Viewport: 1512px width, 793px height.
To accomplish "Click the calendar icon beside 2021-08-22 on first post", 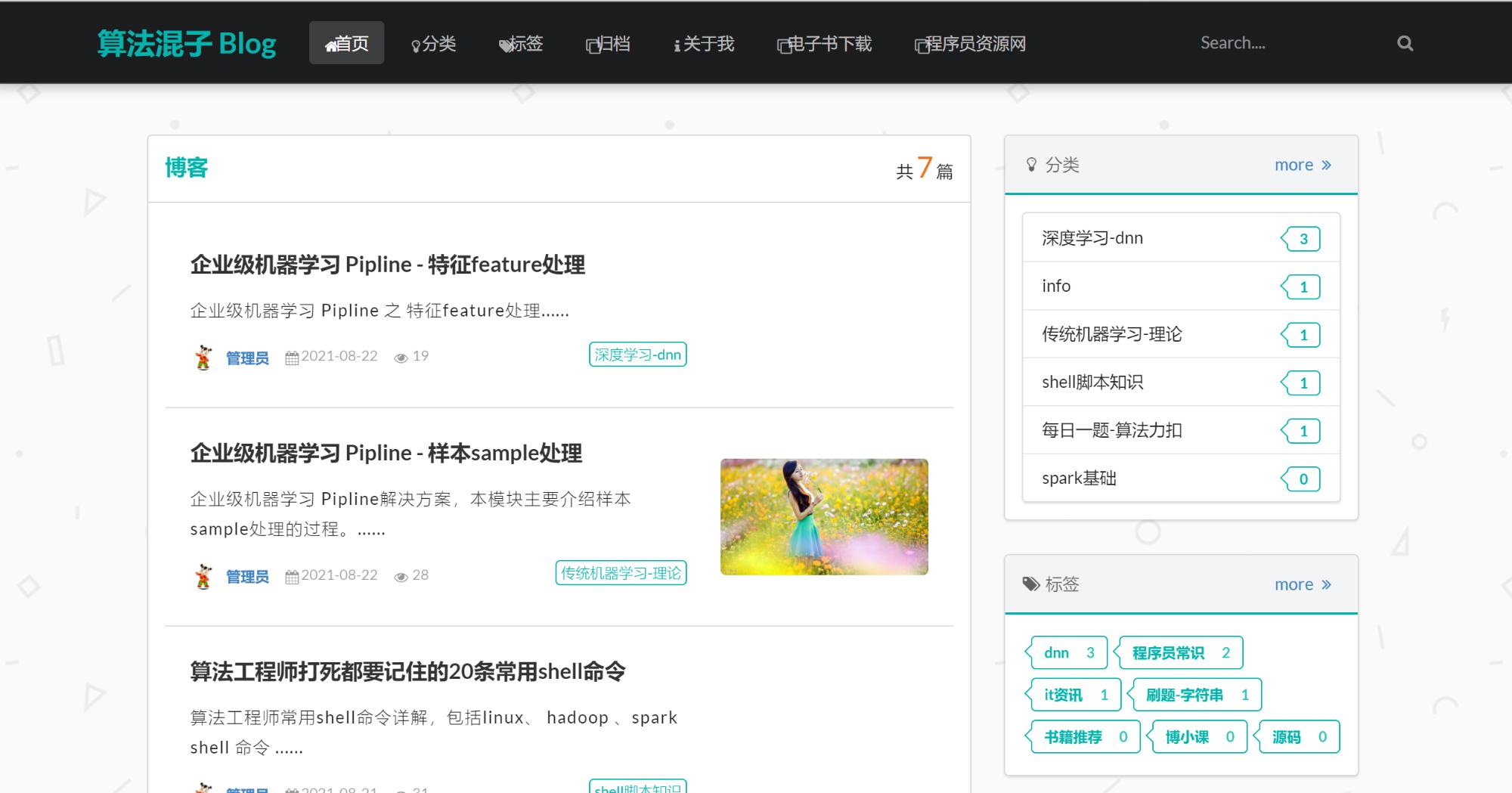I will (x=292, y=358).
